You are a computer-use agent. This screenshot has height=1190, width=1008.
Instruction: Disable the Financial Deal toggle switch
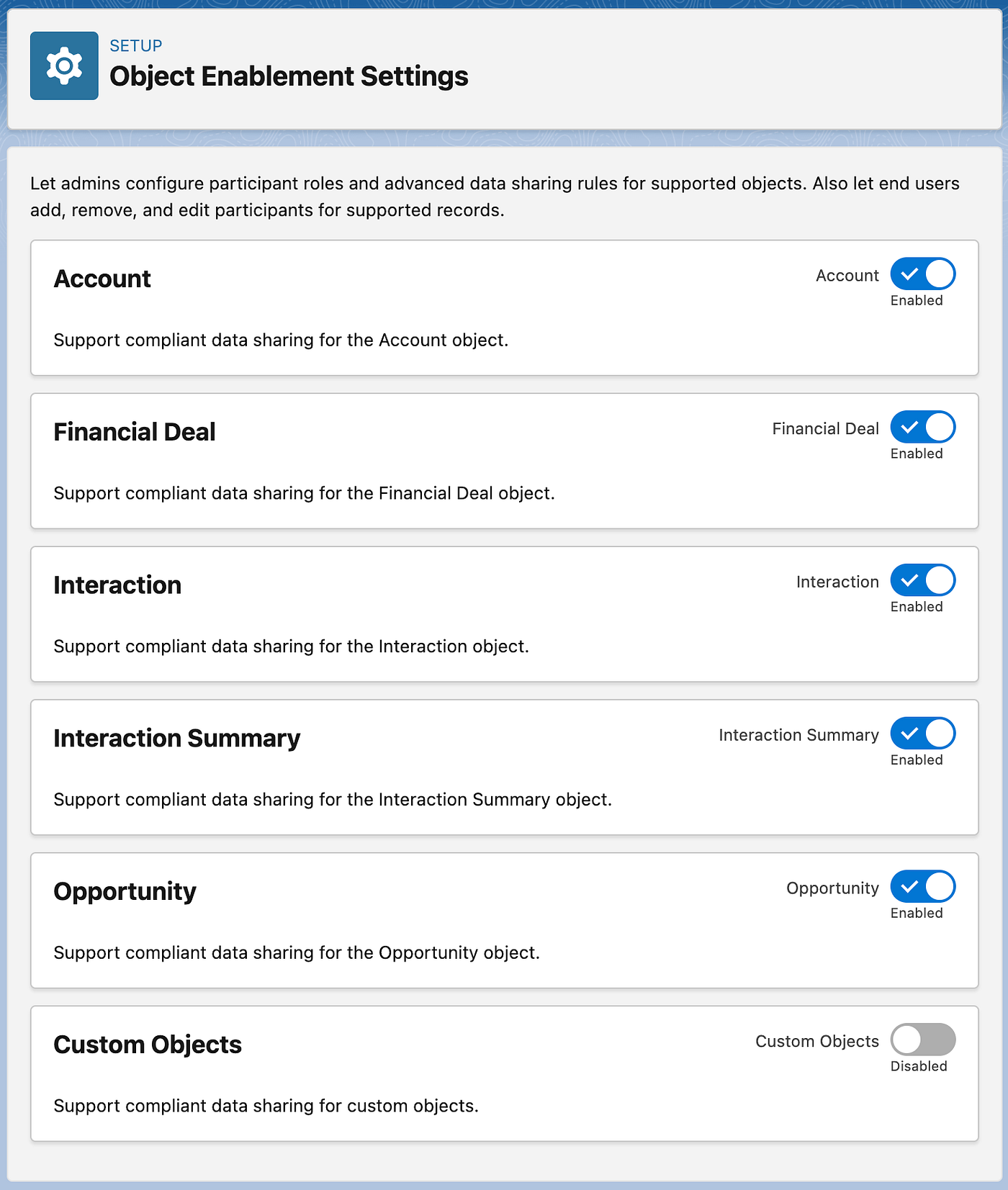pyautogui.click(x=922, y=428)
